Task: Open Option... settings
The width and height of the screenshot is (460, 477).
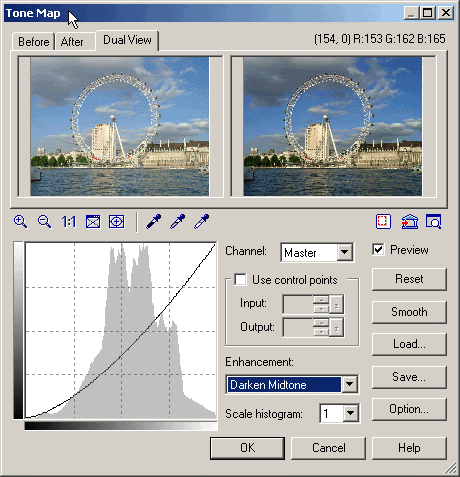Action: coord(409,409)
